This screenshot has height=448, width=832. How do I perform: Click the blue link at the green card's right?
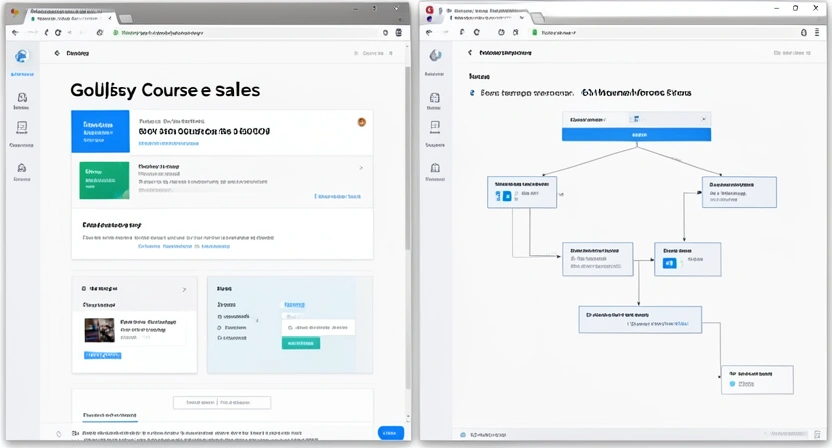point(337,196)
